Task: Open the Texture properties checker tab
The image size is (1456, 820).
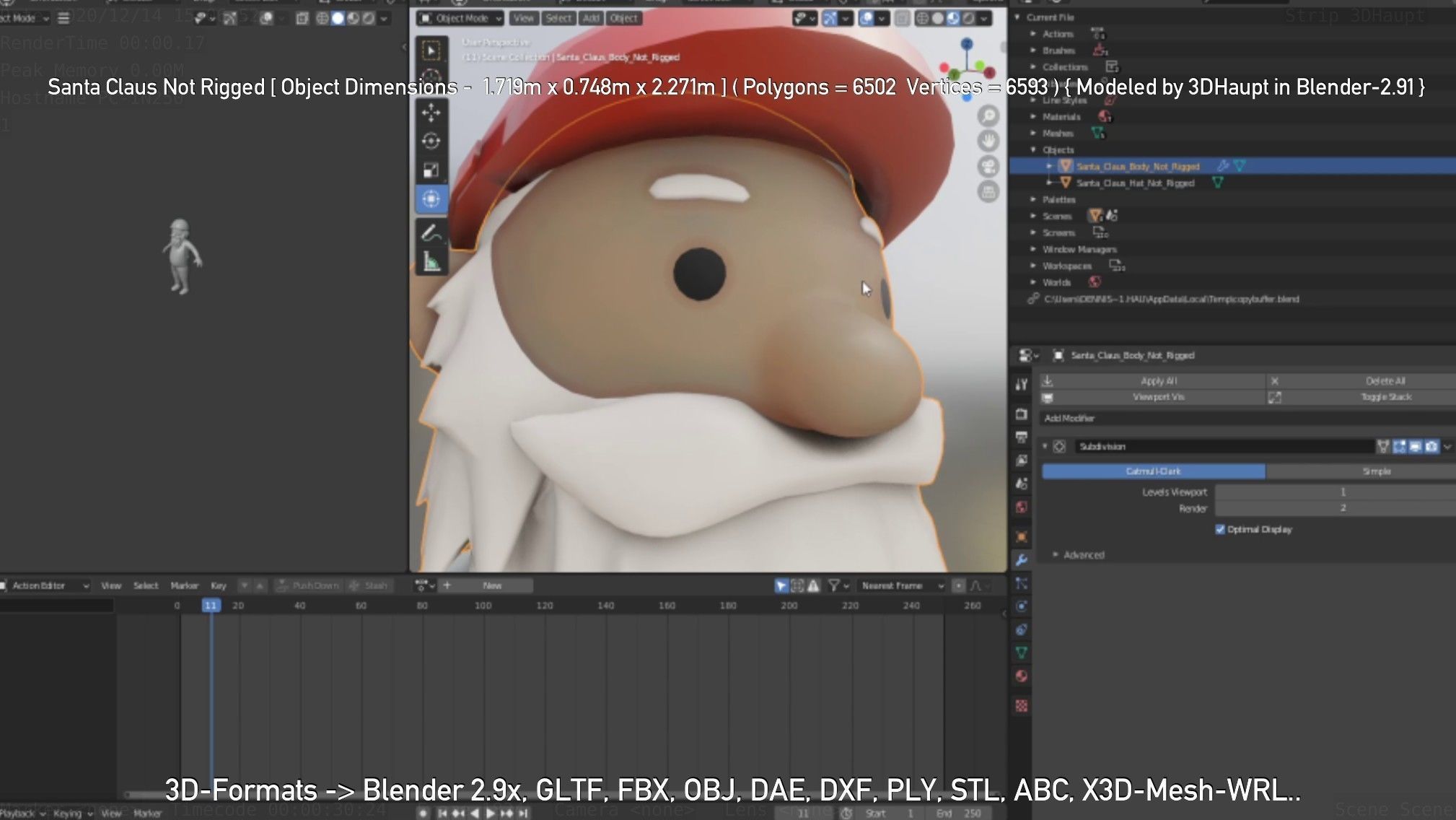Action: (x=1021, y=706)
